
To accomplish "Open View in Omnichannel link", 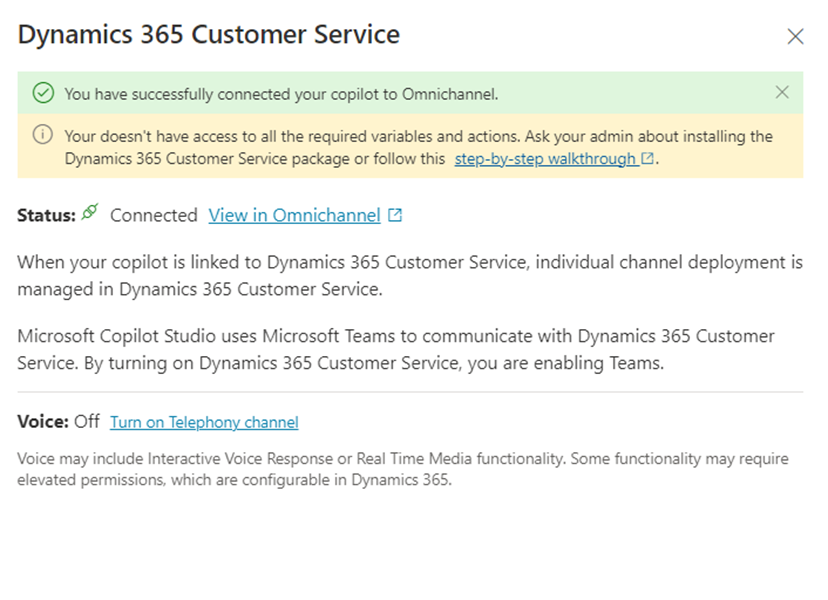I will pyautogui.click(x=294, y=215).
